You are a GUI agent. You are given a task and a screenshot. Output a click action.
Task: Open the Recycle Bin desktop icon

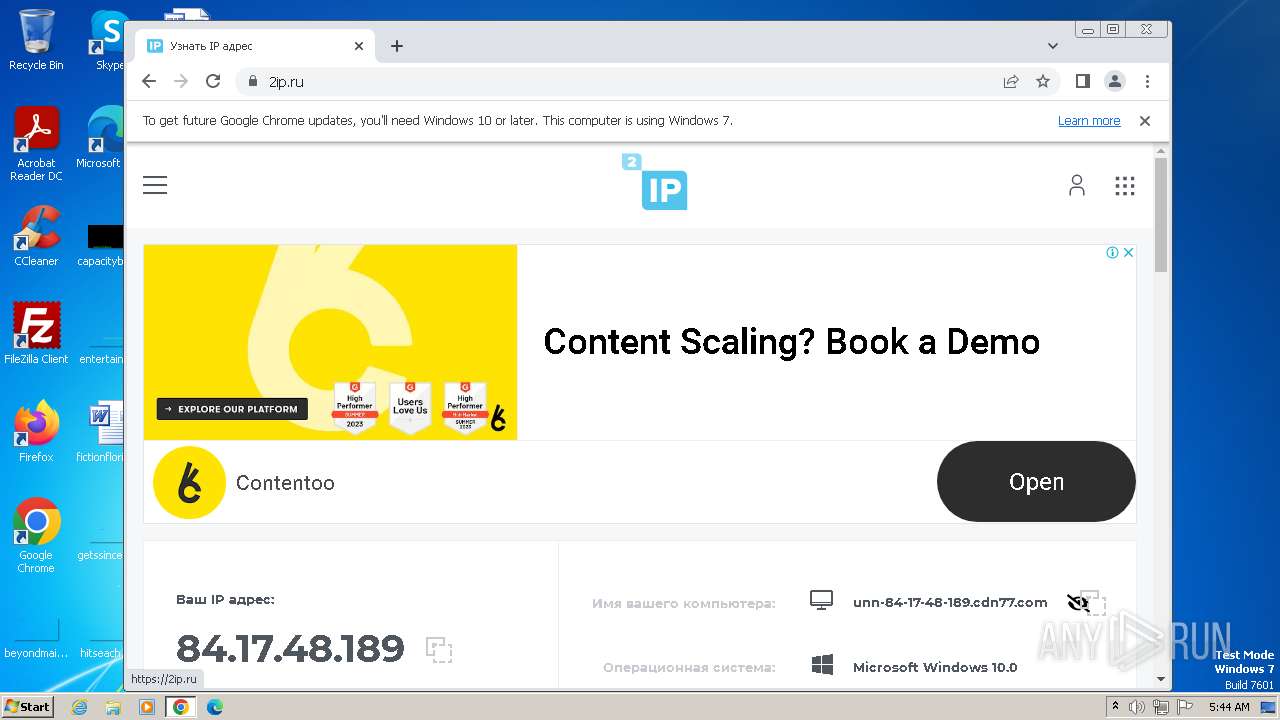tap(36, 40)
